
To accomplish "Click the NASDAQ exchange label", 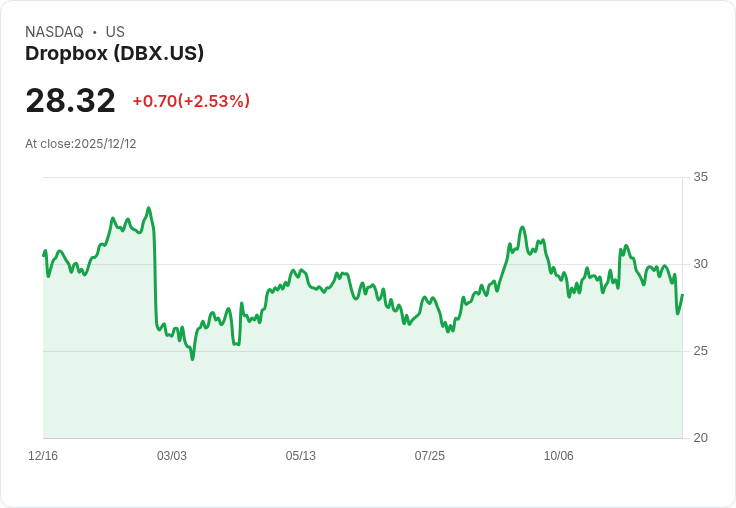I will coord(54,32).
